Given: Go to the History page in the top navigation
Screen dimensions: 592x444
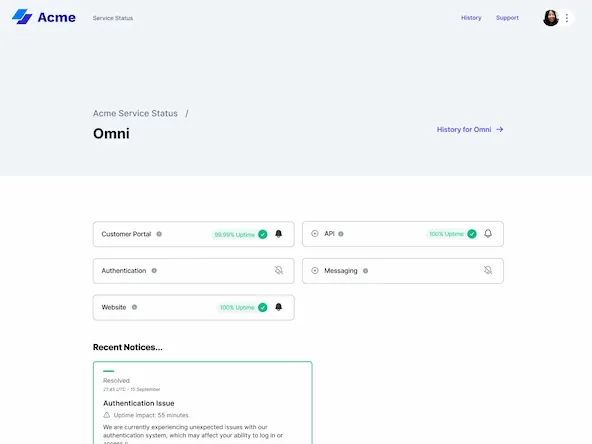Looking at the screenshot, I should tap(471, 18).
